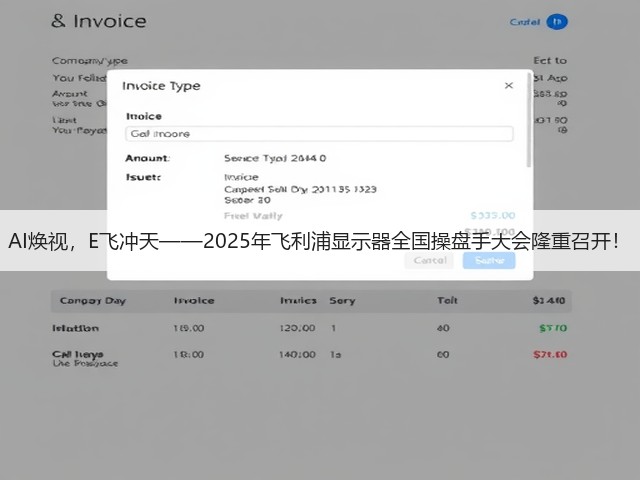Click the Chinese headline banner text
640x480 pixels.
pyautogui.click(x=313, y=241)
